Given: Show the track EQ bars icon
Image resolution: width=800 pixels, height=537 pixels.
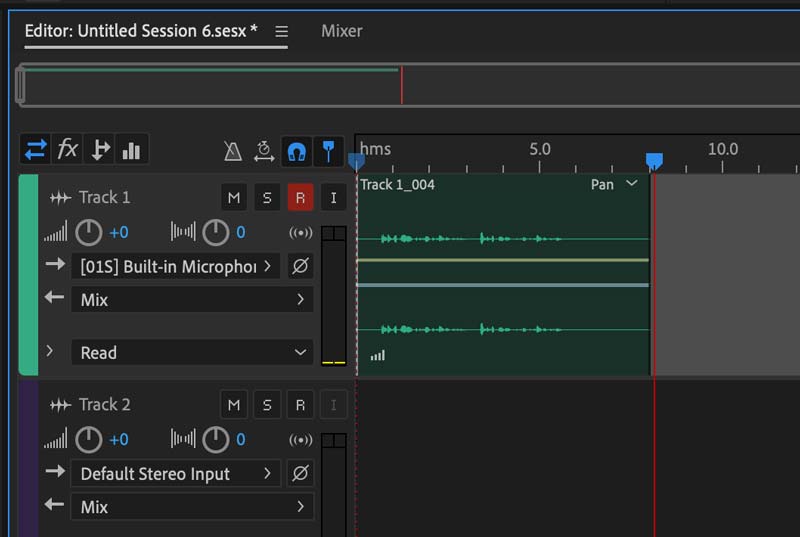Looking at the screenshot, I should pyautogui.click(x=131, y=150).
